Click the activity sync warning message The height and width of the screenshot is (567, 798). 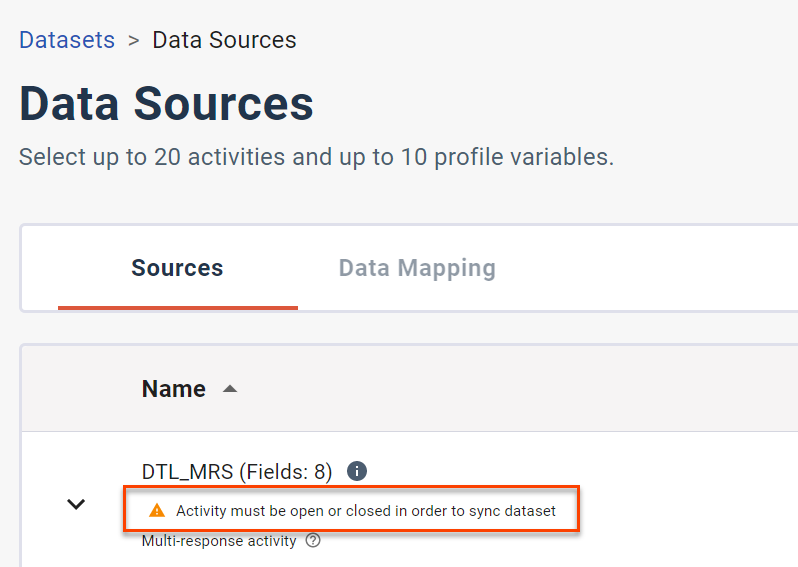coord(365,511)
